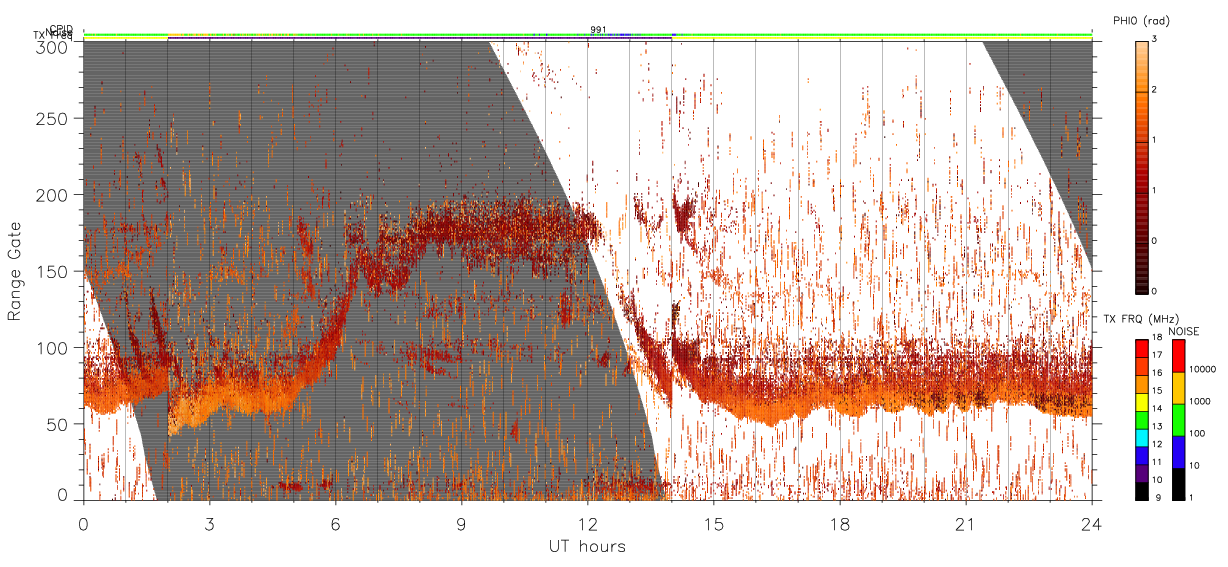Click x-axis tick label '18'
The width and height of the screenshot is (1228, 567).
839,524
